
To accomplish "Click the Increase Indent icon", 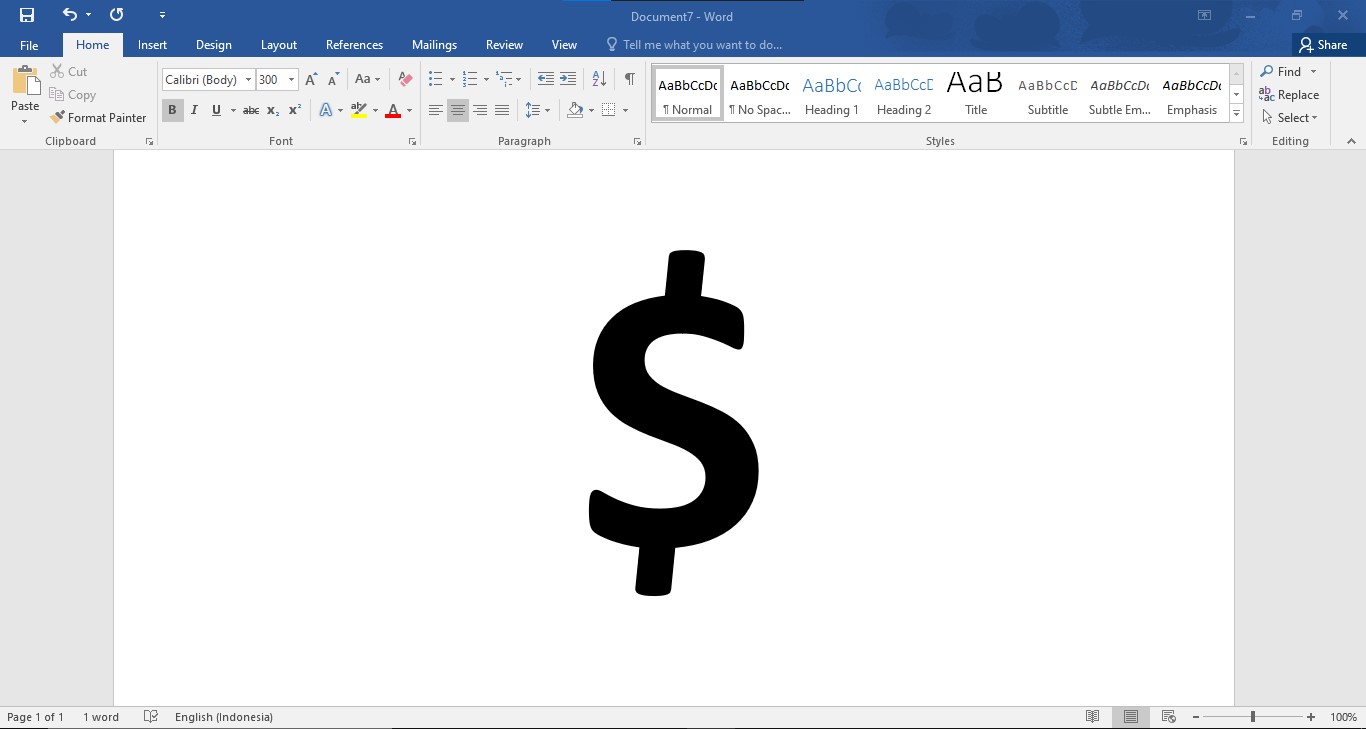I will 568,79.
